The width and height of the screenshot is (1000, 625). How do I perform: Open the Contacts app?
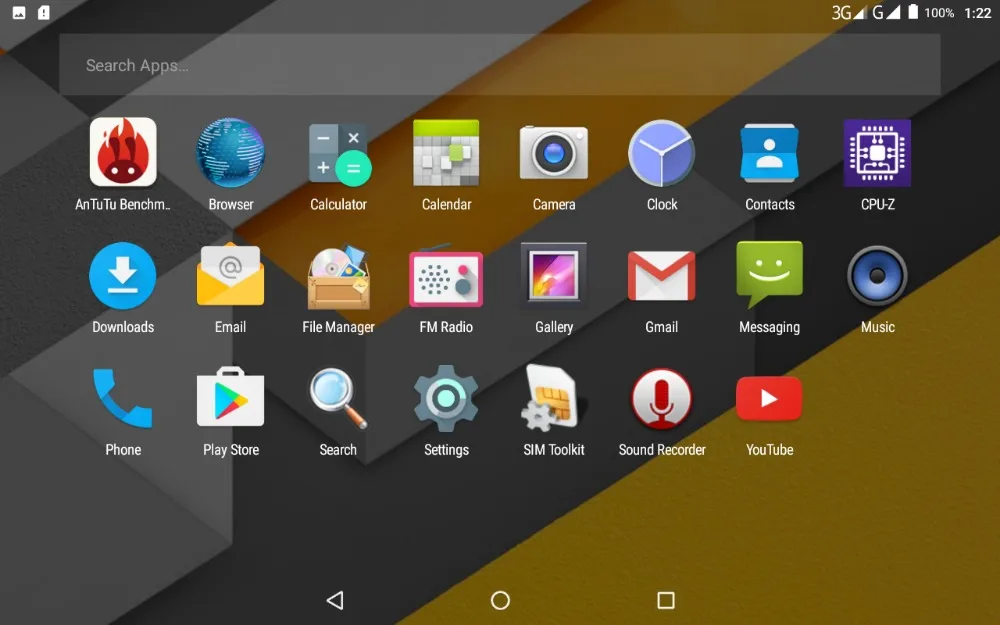769,152
